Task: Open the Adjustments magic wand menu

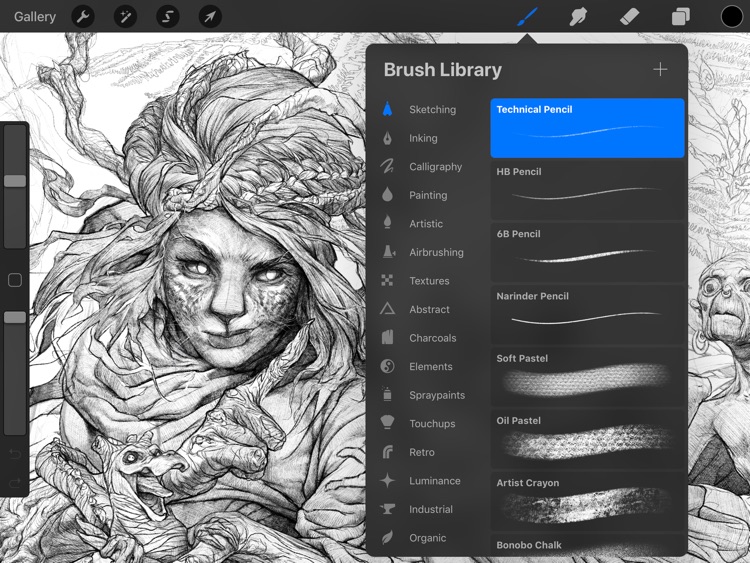Action: (x=126, y=17)
